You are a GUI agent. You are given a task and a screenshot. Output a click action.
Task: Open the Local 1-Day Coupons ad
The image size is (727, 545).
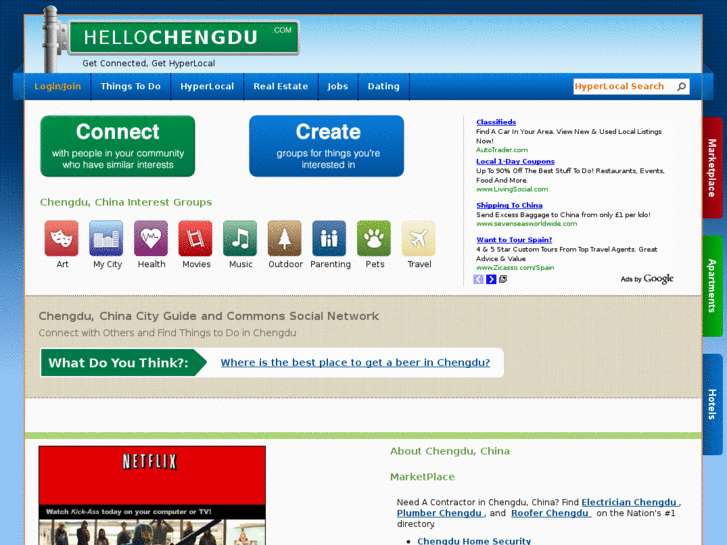515,161
